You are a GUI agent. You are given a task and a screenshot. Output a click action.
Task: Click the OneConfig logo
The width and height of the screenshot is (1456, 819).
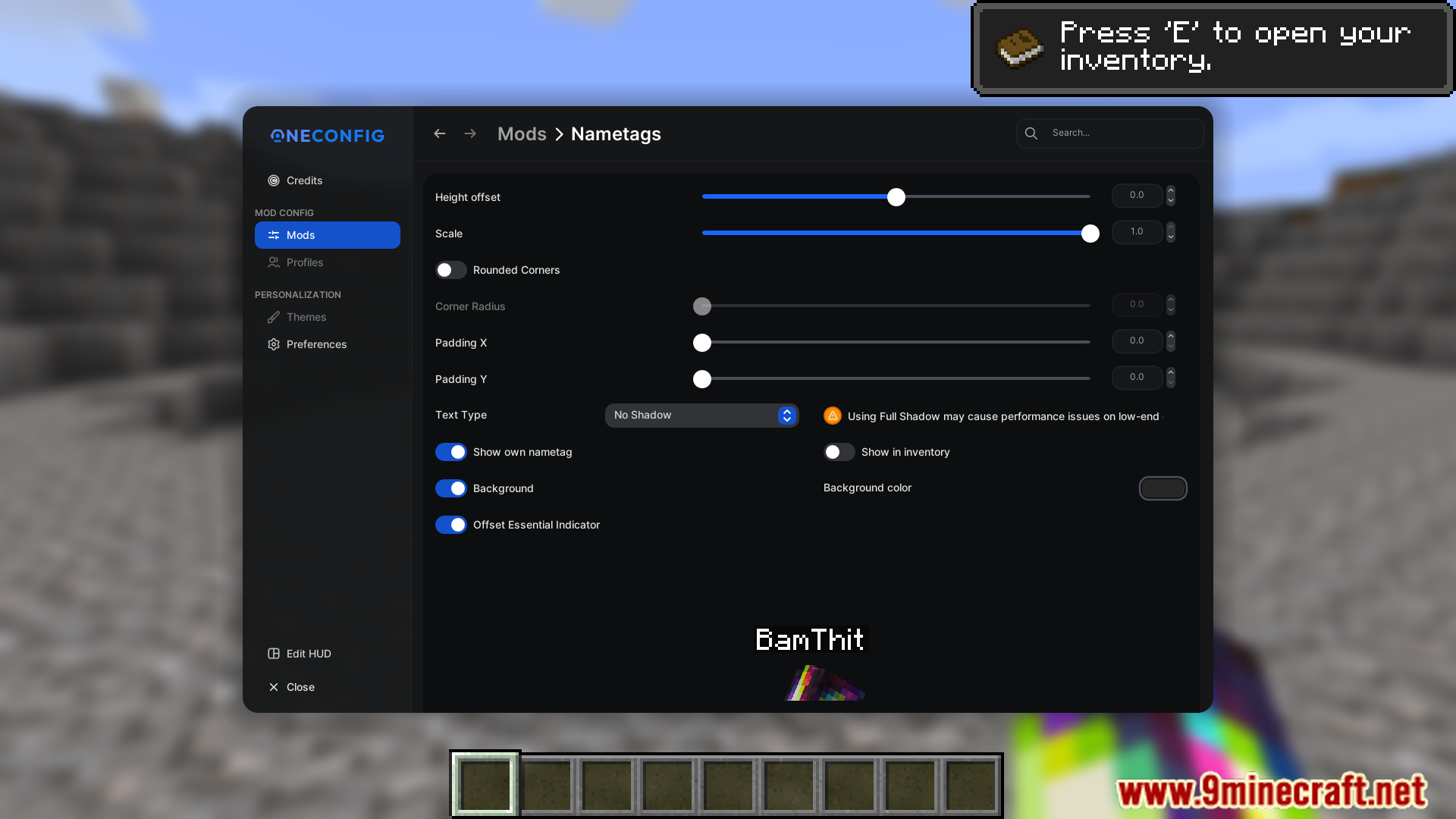[328, 136]
